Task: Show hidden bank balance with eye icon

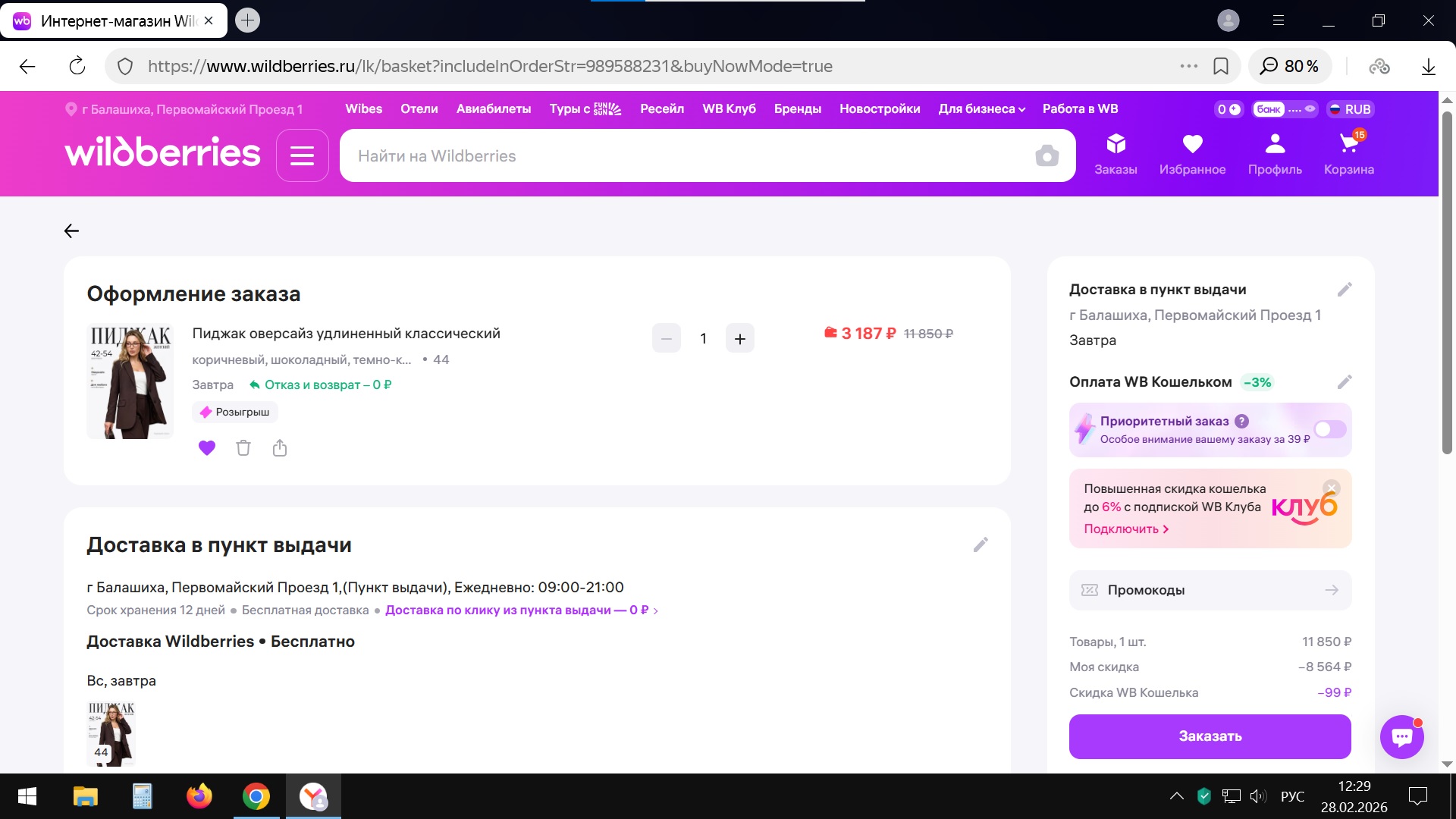Action: pyautogui.click(x=1310, y=109)
